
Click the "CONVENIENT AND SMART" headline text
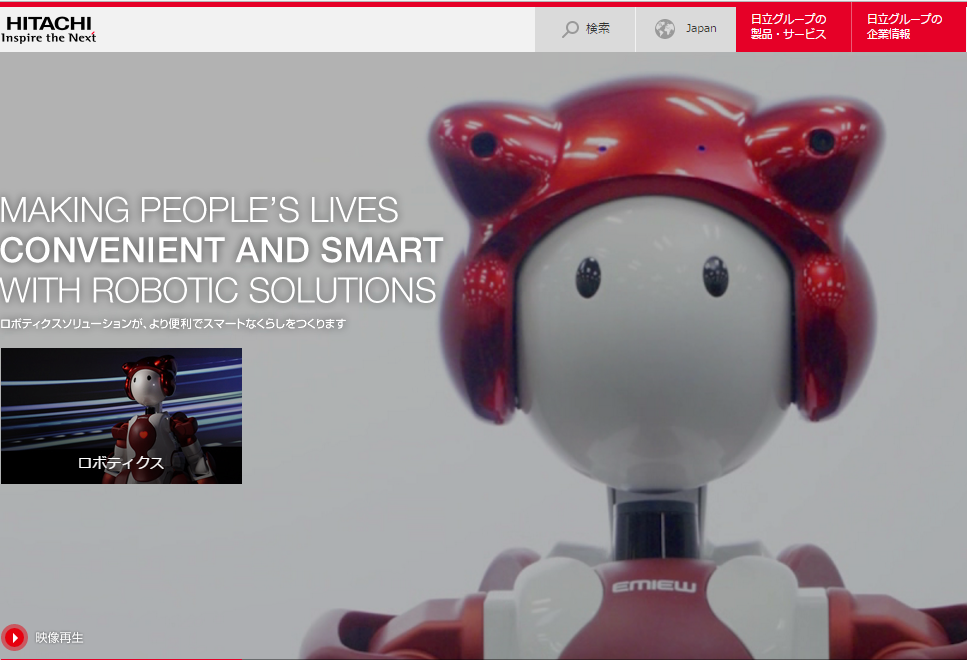click(x=222, y=250)
